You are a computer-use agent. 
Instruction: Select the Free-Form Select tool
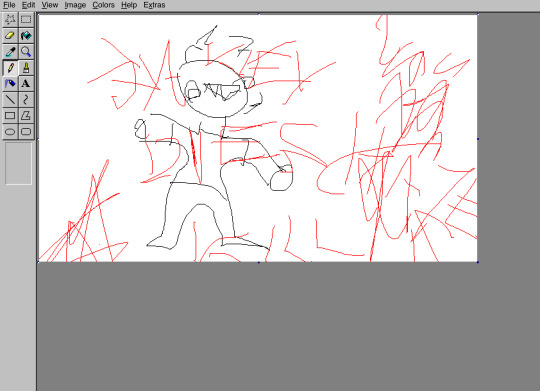[10, 19]
